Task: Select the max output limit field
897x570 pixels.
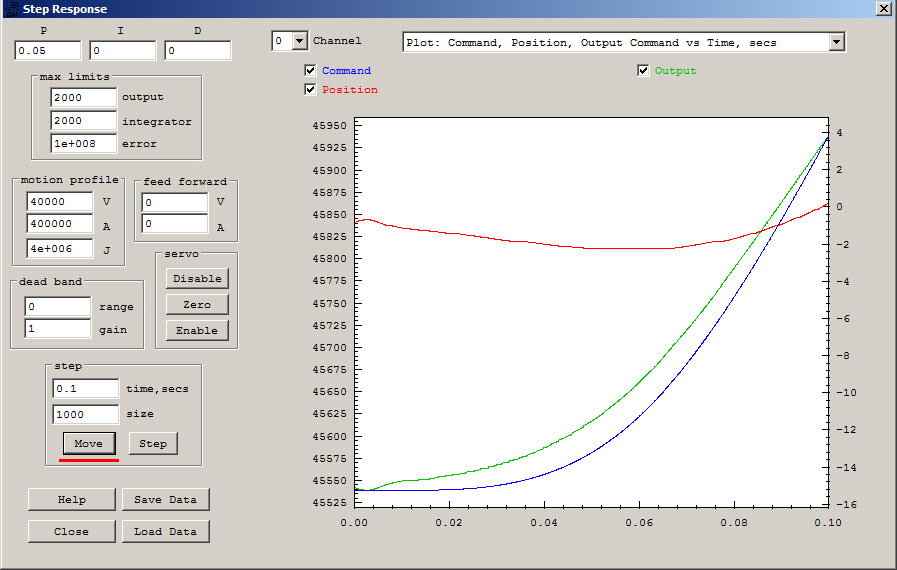Action: tap(84, 97)
